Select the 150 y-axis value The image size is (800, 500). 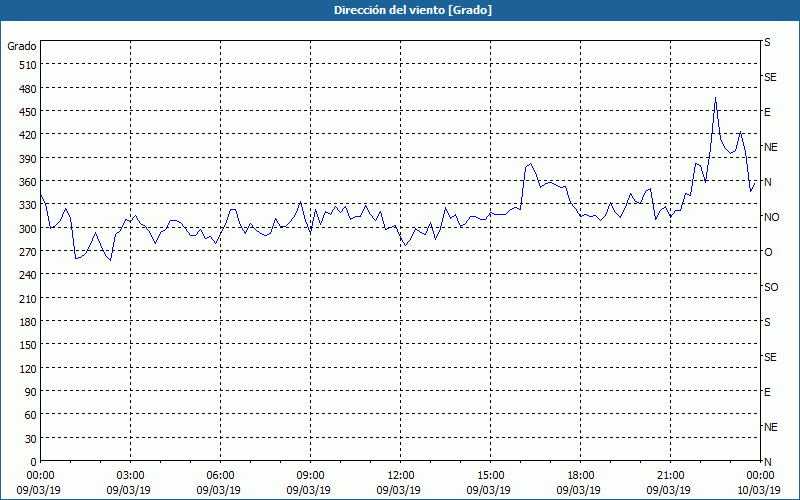click(x=28, y=345)
